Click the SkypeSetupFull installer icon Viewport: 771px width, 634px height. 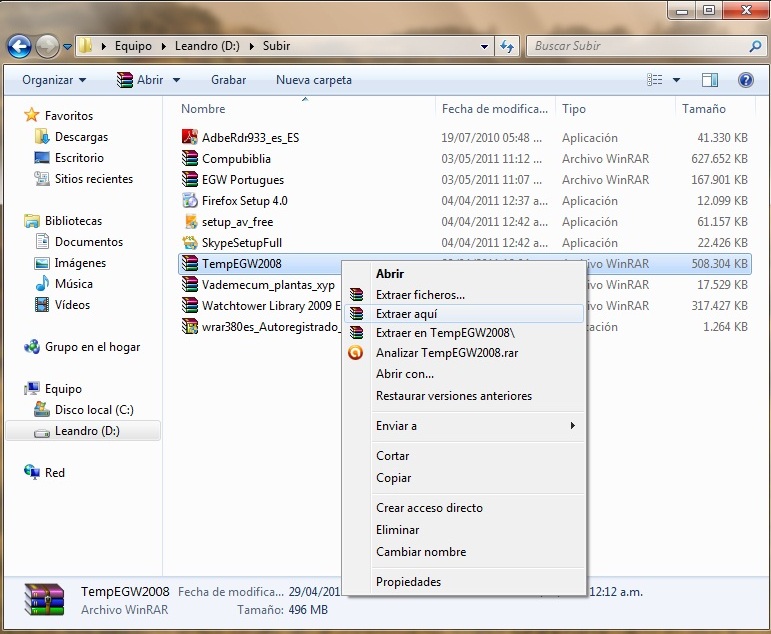pos(190,242)
